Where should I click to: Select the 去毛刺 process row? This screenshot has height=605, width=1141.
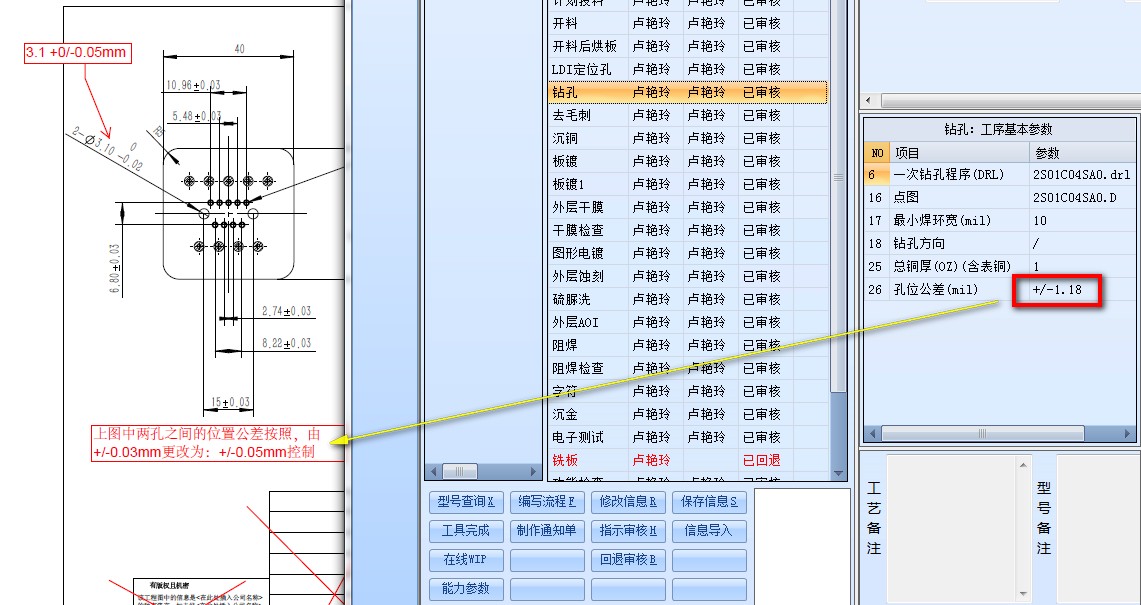[688, 115]
